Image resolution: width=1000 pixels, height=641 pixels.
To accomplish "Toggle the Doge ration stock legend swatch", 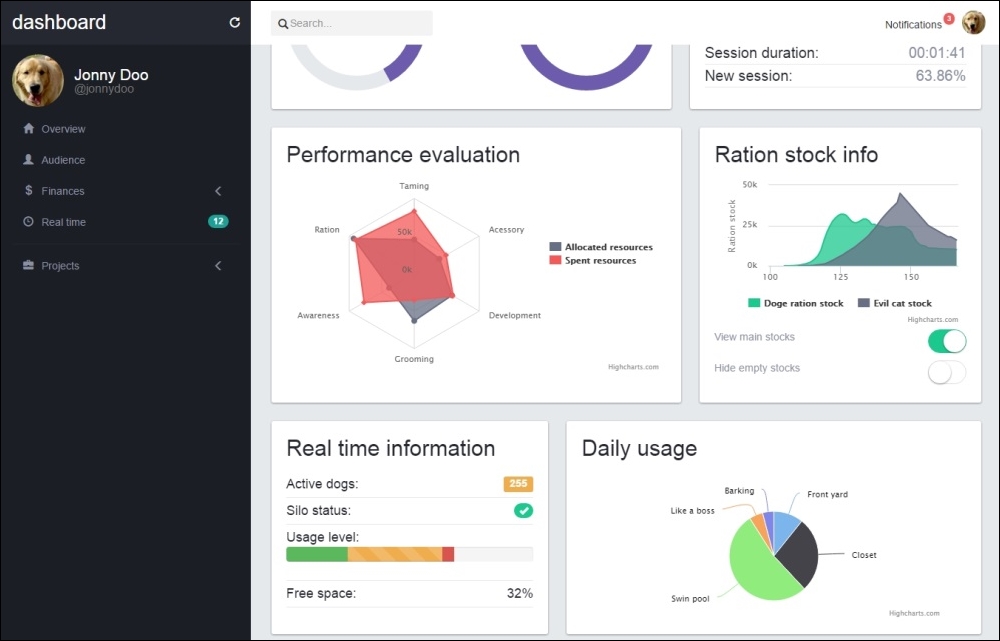I will coord(754,303).
